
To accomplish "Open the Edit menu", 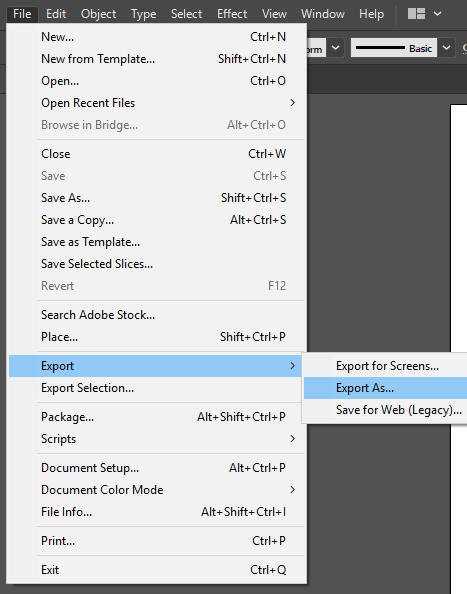I will pos(56,14).
